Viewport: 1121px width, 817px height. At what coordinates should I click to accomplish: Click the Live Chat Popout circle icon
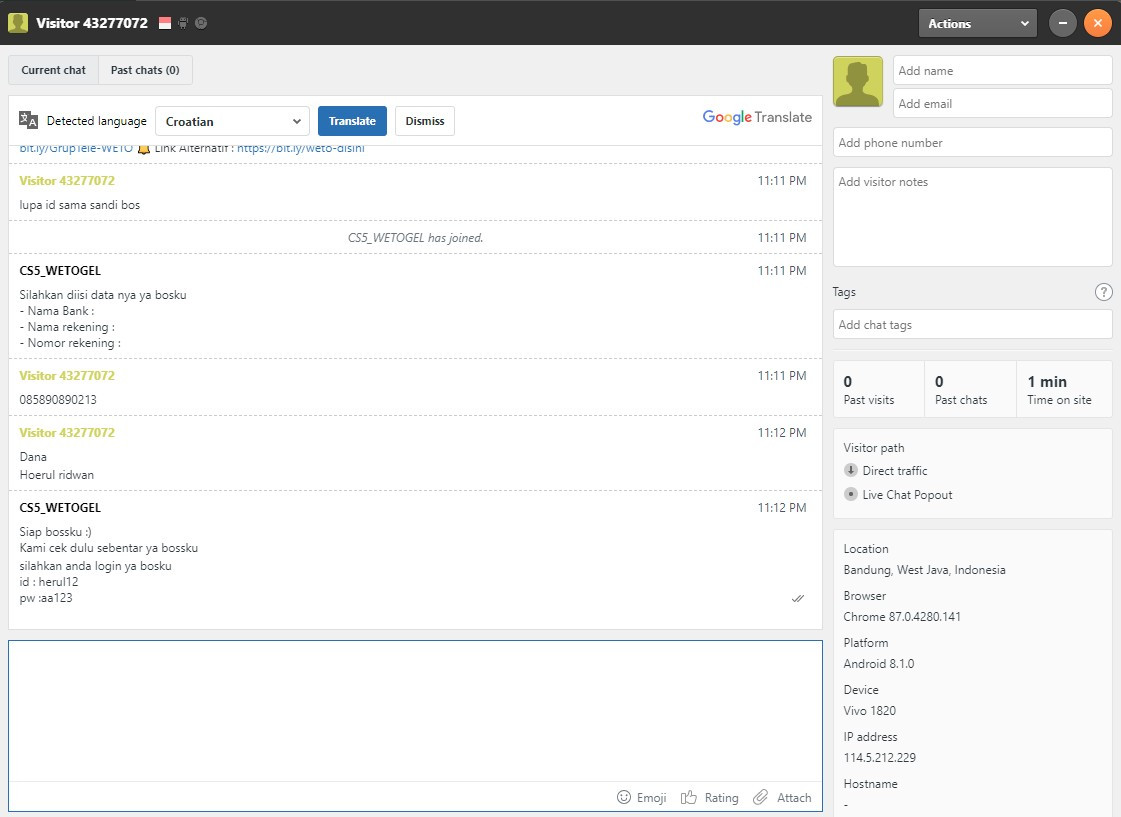(x=851, y=494)
